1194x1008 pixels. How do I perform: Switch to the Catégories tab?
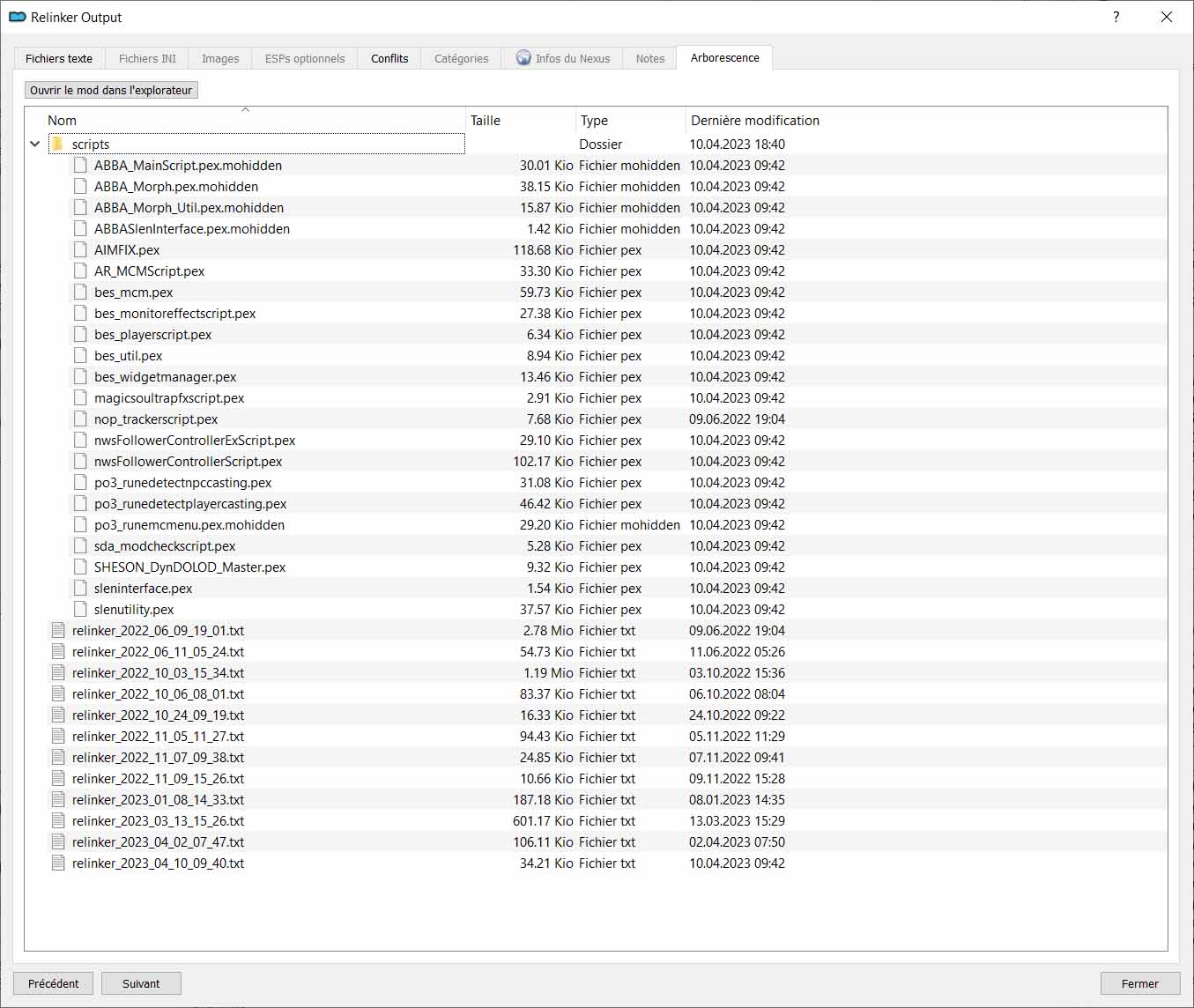click(x=461, y=58)
